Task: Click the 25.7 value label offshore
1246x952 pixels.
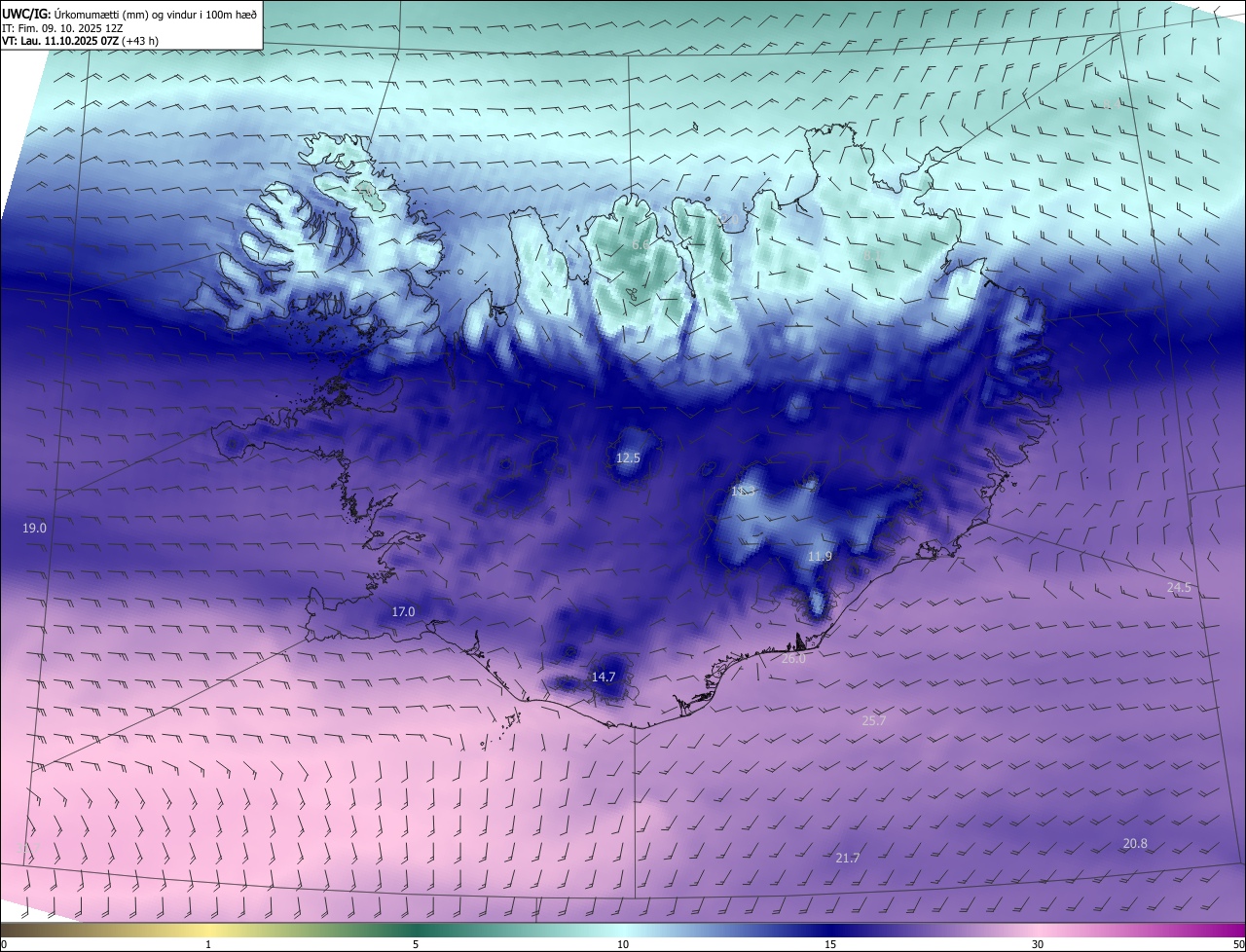Action: 874,721
